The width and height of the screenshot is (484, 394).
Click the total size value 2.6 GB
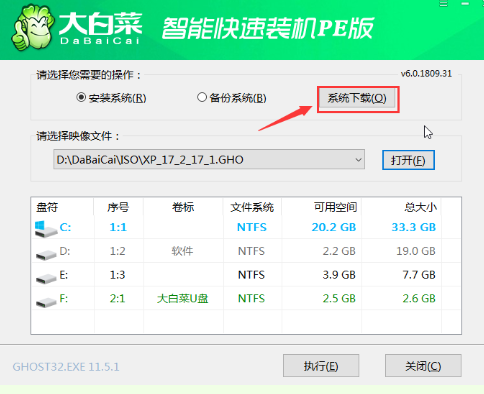pyautogui.click(x=419, y=298)
